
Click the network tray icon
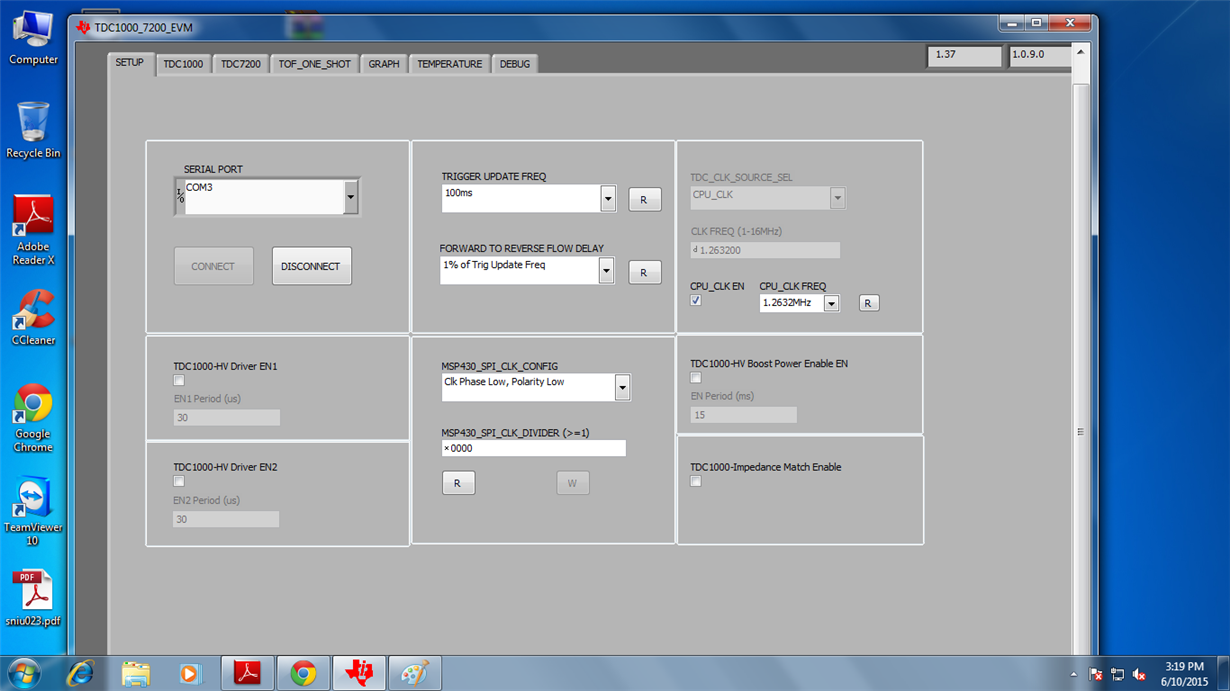coord(1117,674)
